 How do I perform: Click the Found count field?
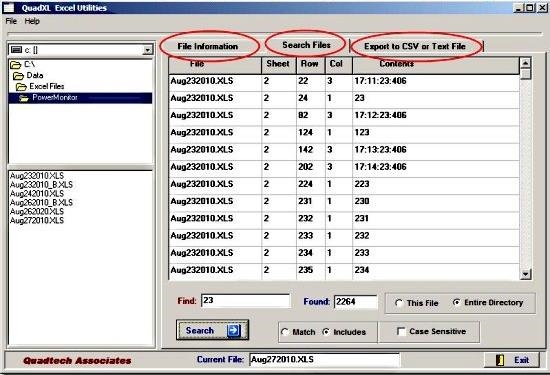(x=356, y=302)
